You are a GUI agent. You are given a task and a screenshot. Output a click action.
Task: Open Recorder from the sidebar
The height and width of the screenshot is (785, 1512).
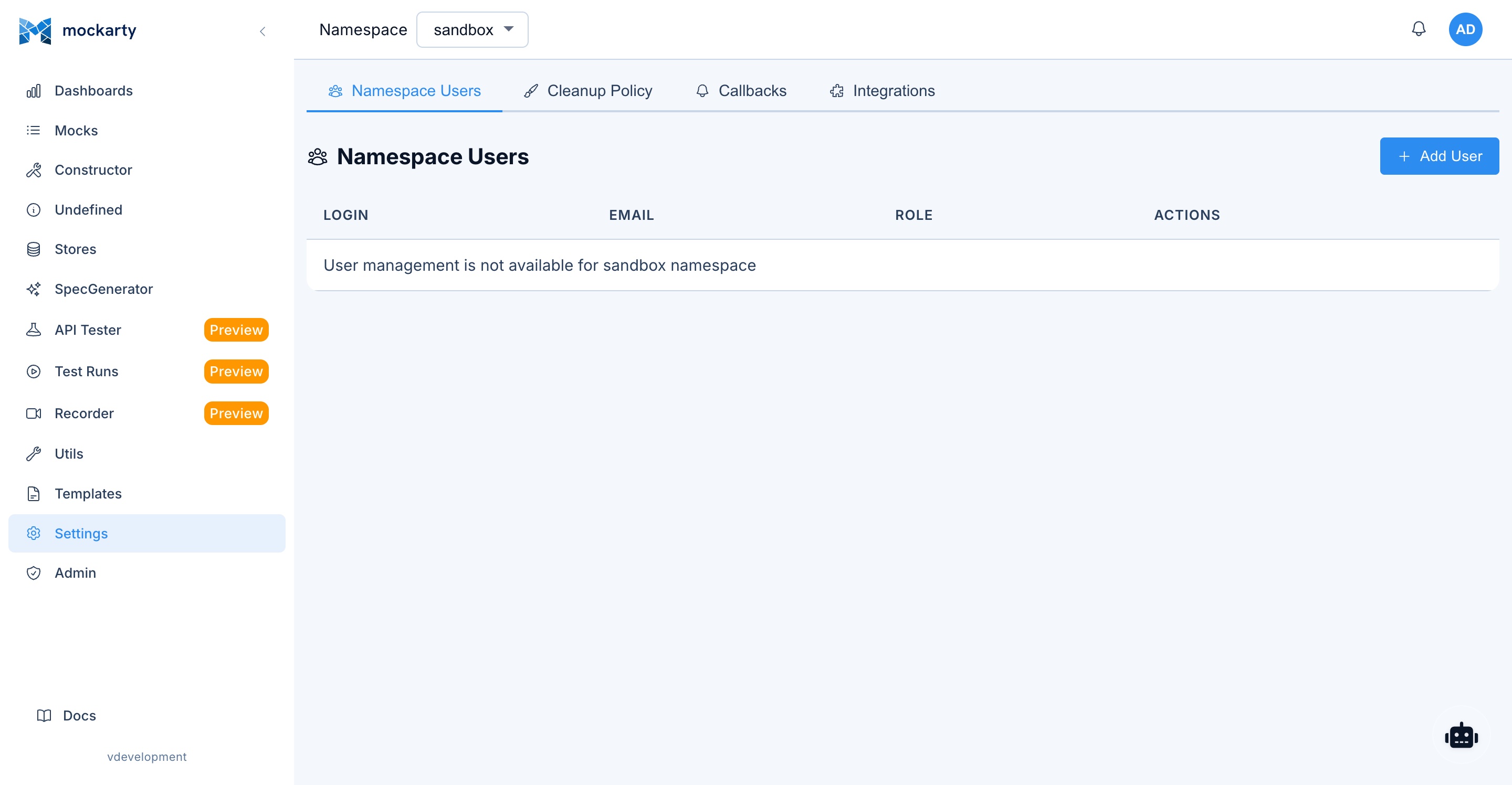147,413
